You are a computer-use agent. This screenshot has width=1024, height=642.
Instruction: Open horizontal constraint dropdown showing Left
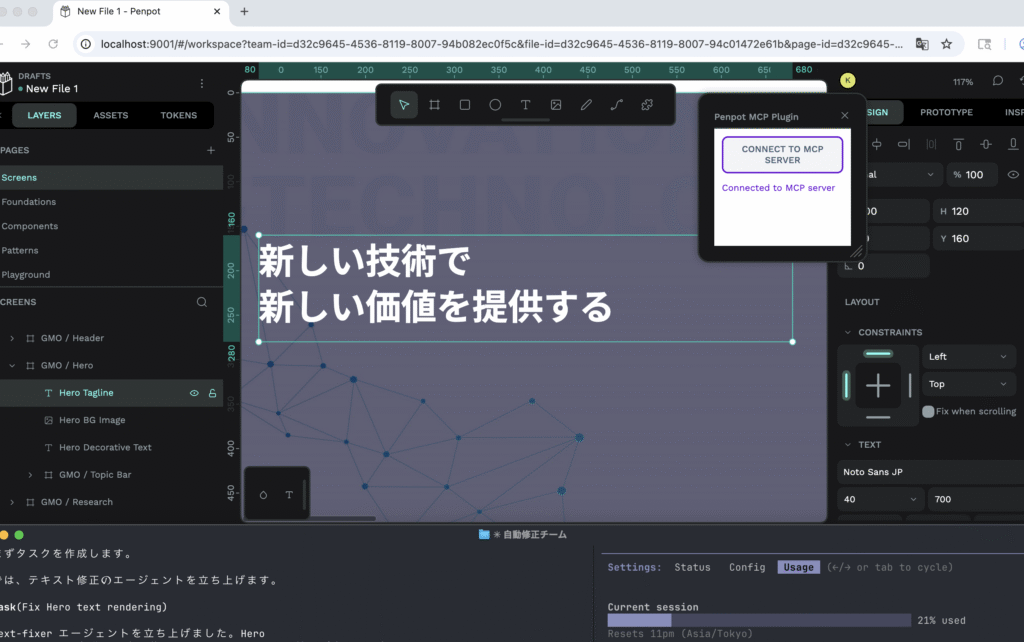tap(969, 357)
